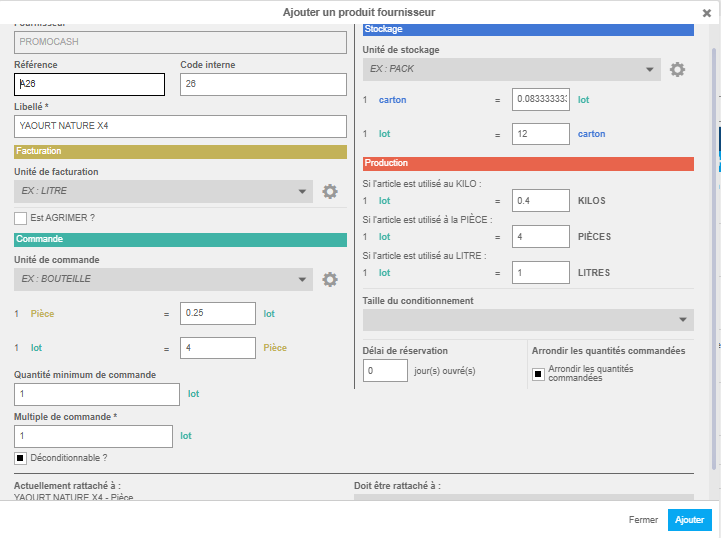Select the Code interne field
The height and width of the screenshot is (538, 721).
[x=263, y=85]
